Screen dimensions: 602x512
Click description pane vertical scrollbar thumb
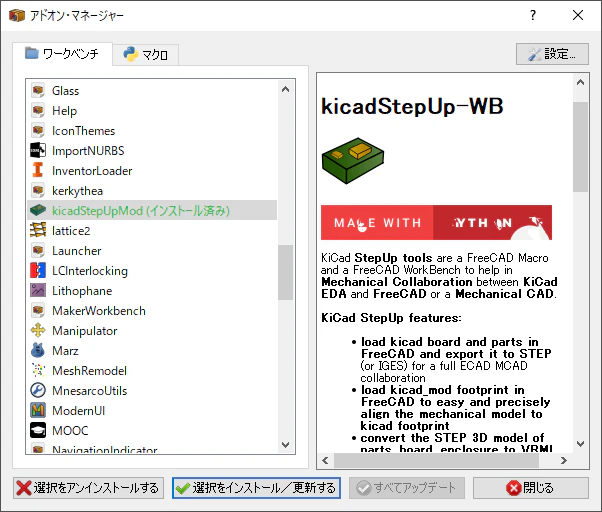tap(580, 147)
